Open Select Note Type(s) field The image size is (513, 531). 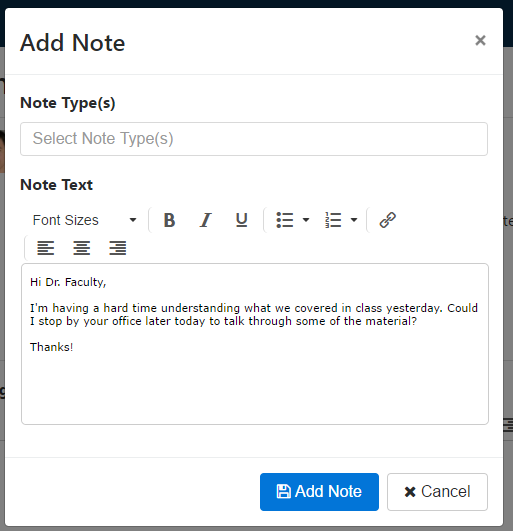(x=254, y=139)
